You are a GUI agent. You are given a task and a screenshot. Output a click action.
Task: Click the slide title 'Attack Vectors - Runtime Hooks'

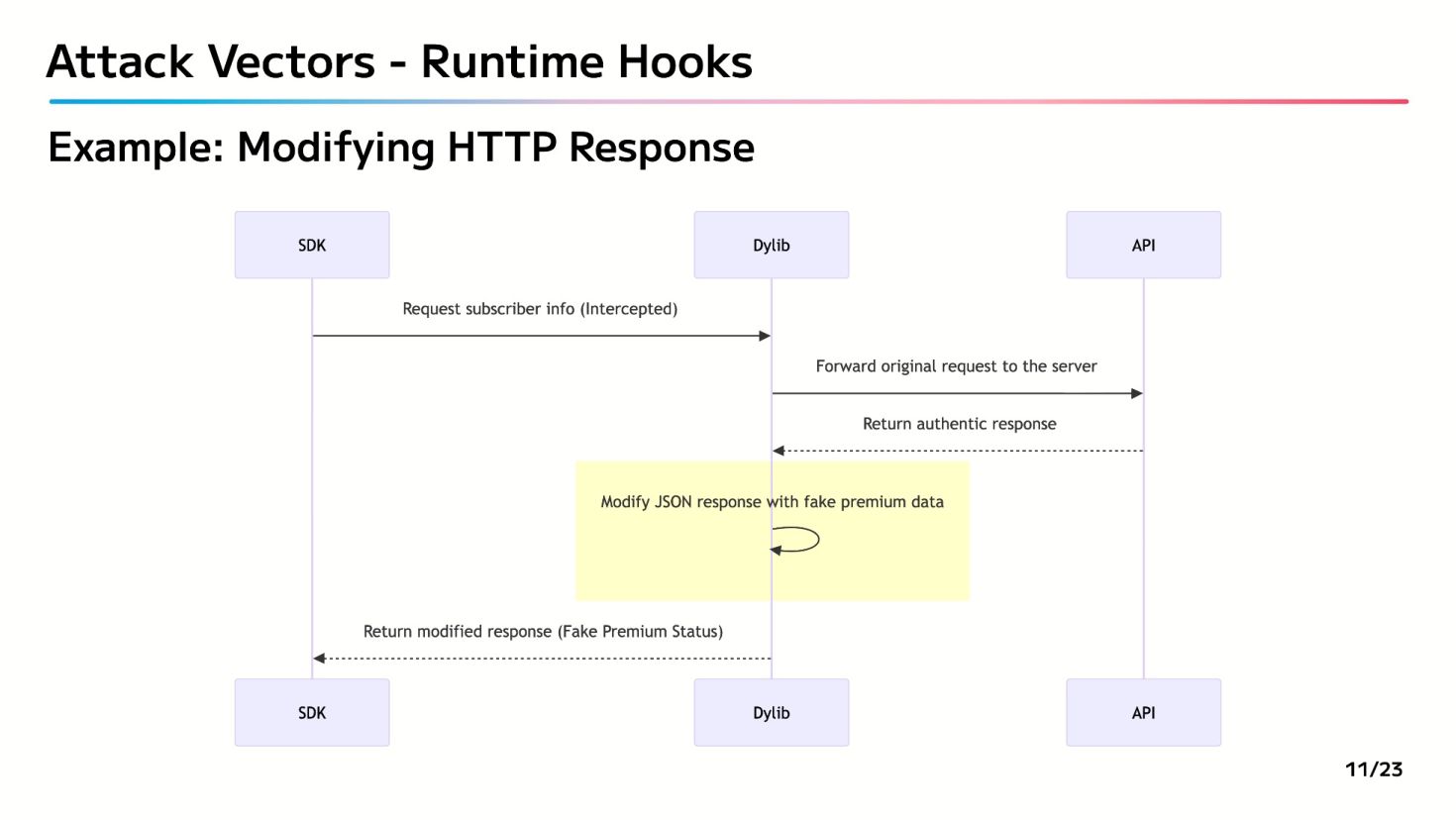[x=399, y=61]
